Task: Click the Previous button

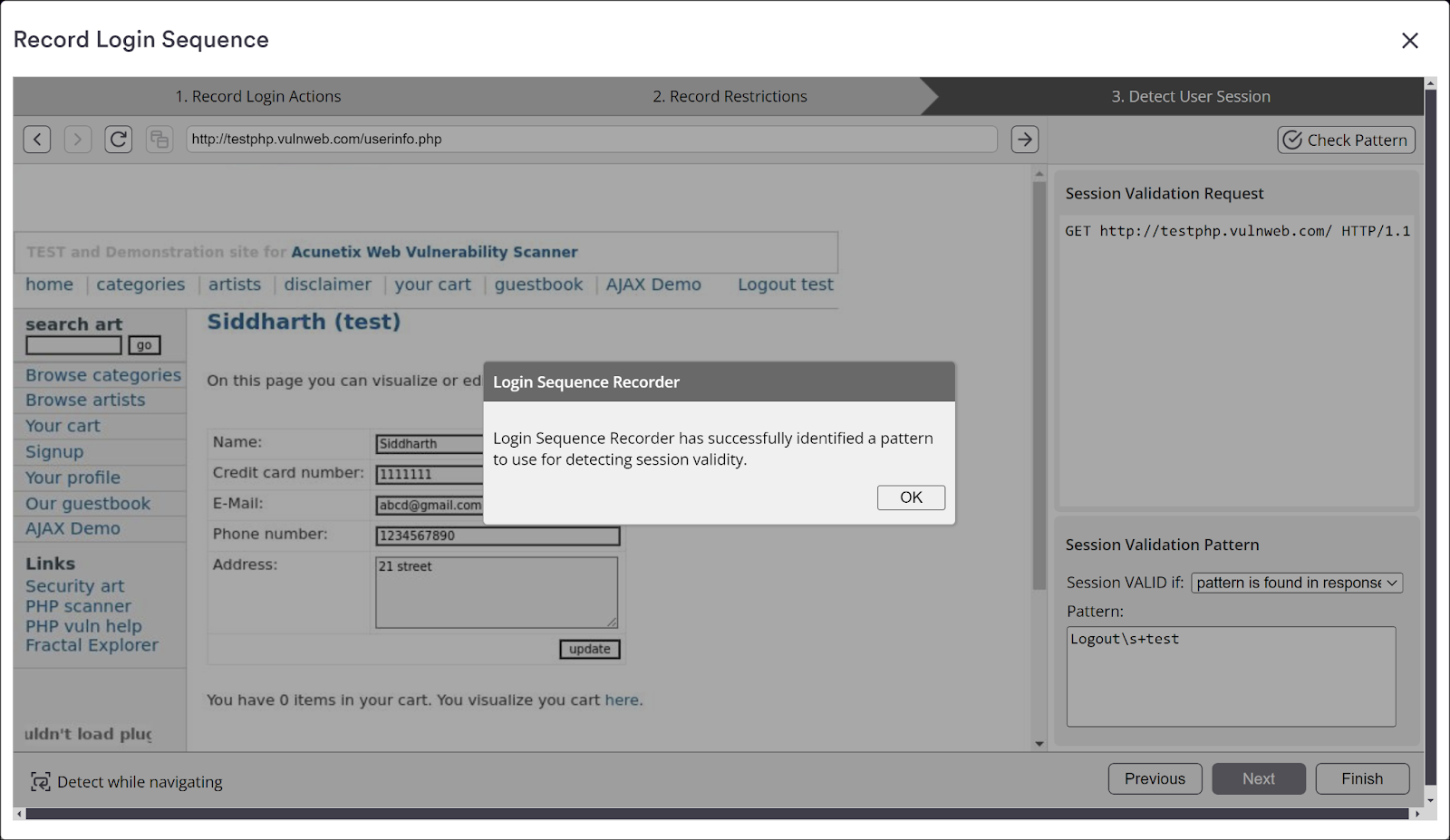Action: pos(1155,778)
